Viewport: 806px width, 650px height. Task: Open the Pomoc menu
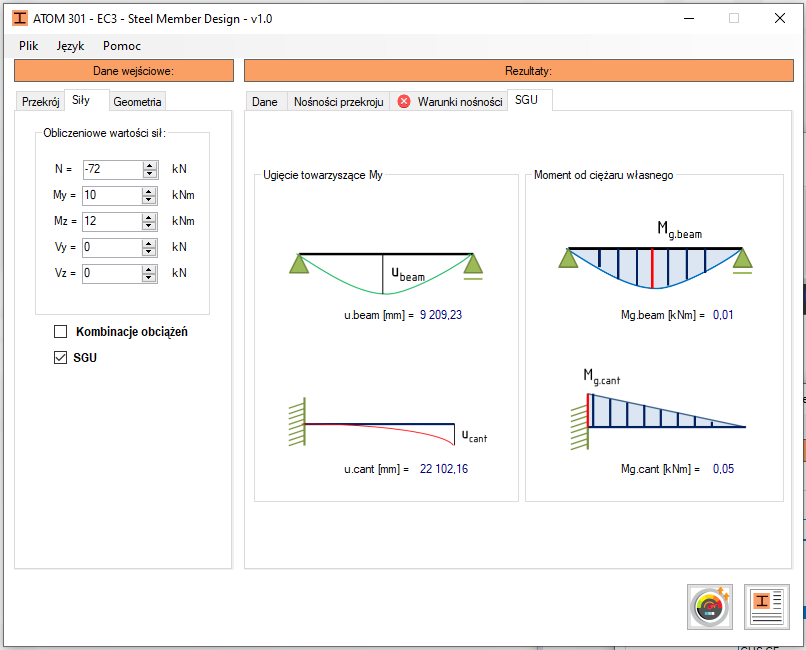coord(122,46)
